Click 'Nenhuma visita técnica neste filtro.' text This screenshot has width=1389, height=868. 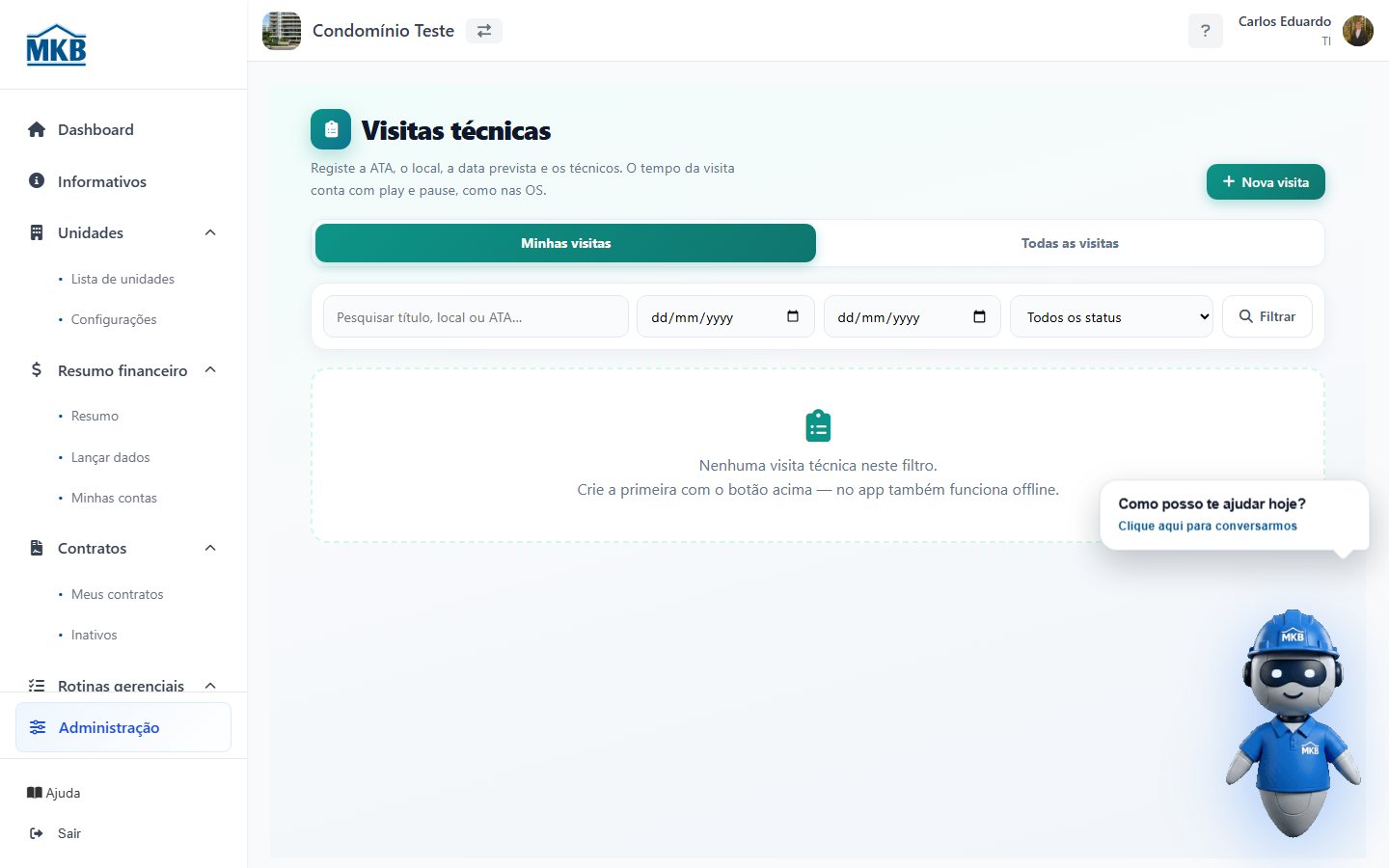[818, 465]
